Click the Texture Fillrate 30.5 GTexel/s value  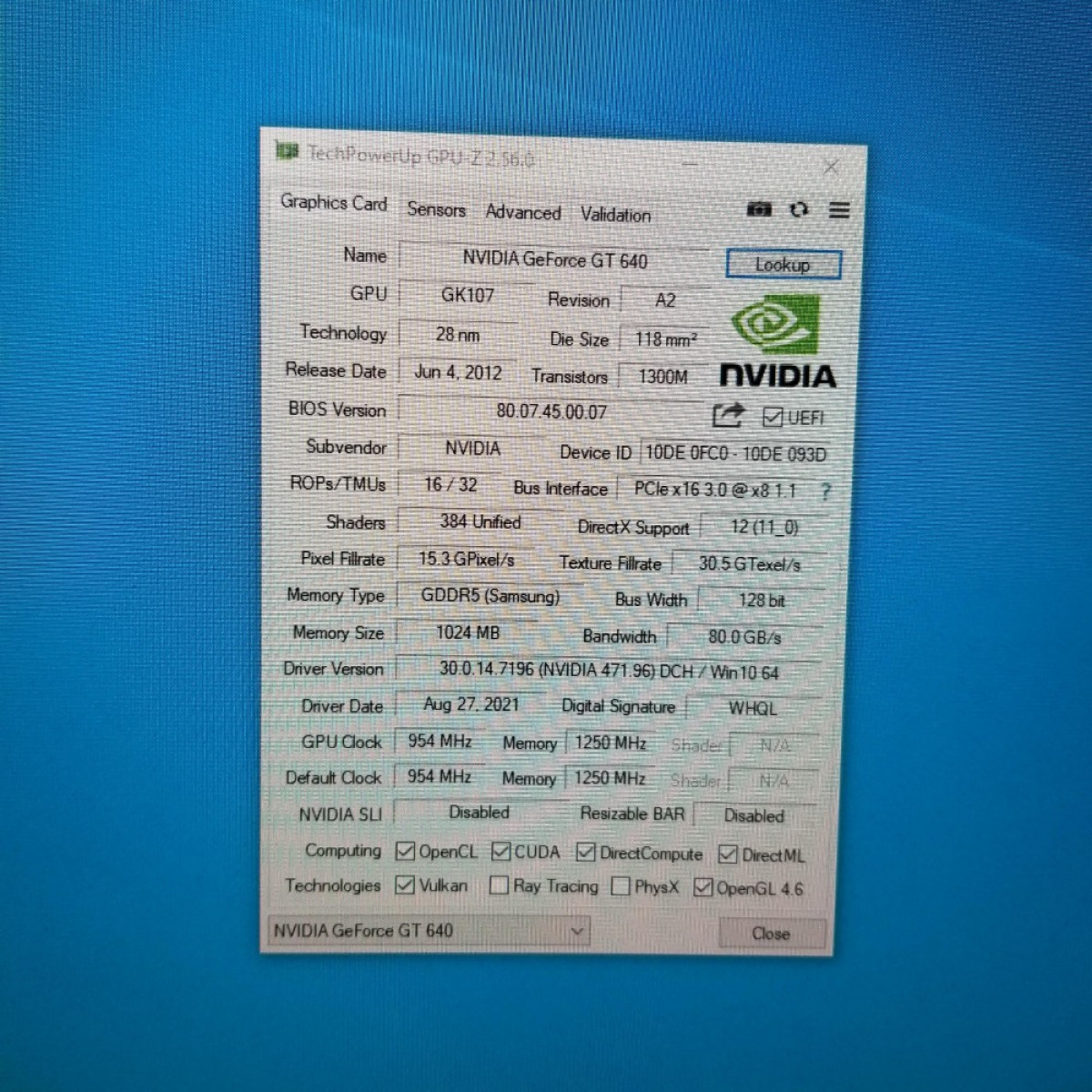coord(749,564)
